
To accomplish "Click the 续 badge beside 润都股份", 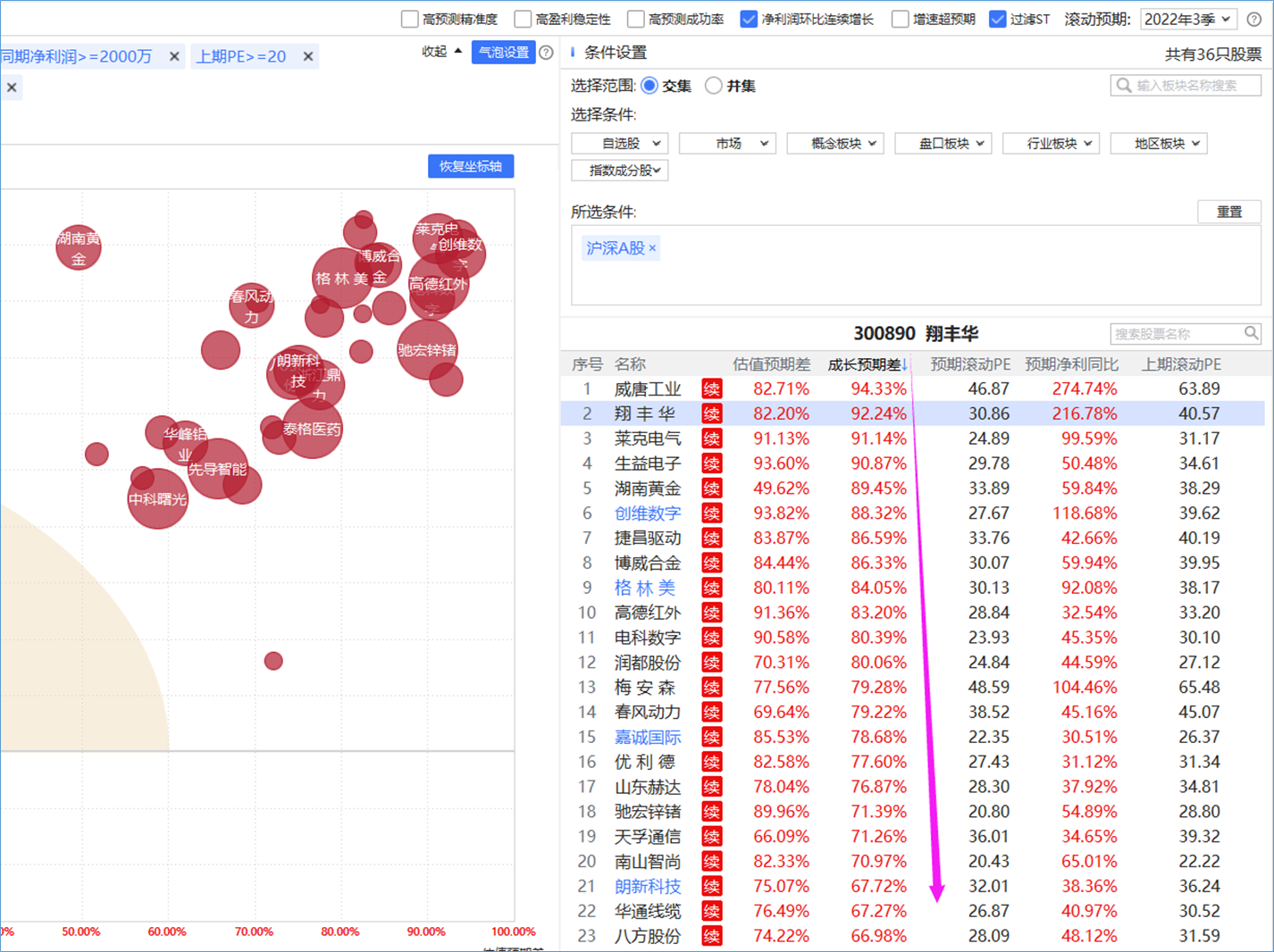I will tap(711, 663).
